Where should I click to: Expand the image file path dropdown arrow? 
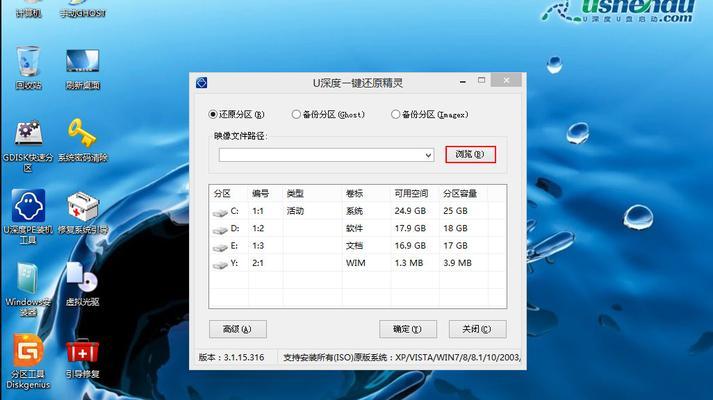428,155
